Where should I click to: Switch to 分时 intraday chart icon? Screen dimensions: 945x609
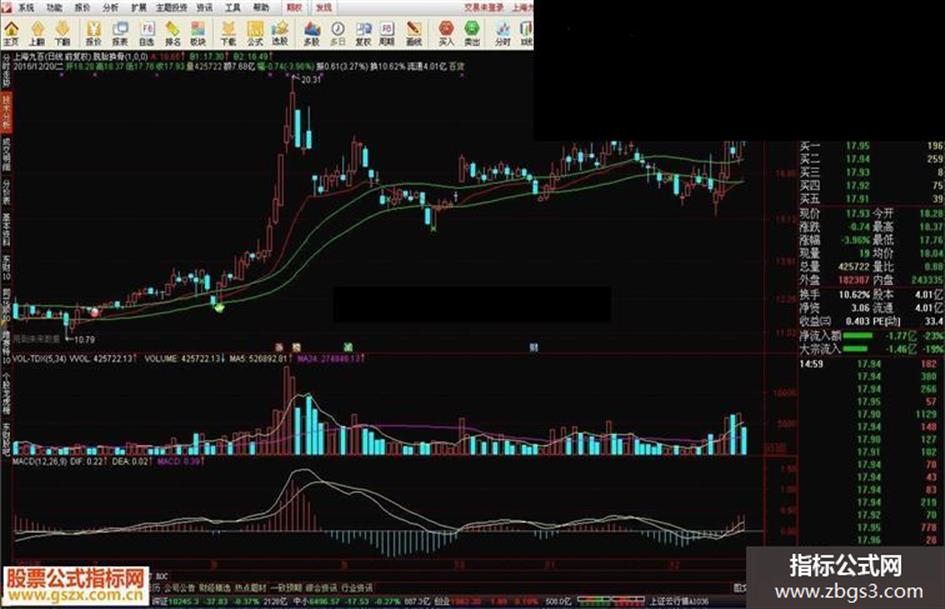(503, 33)
